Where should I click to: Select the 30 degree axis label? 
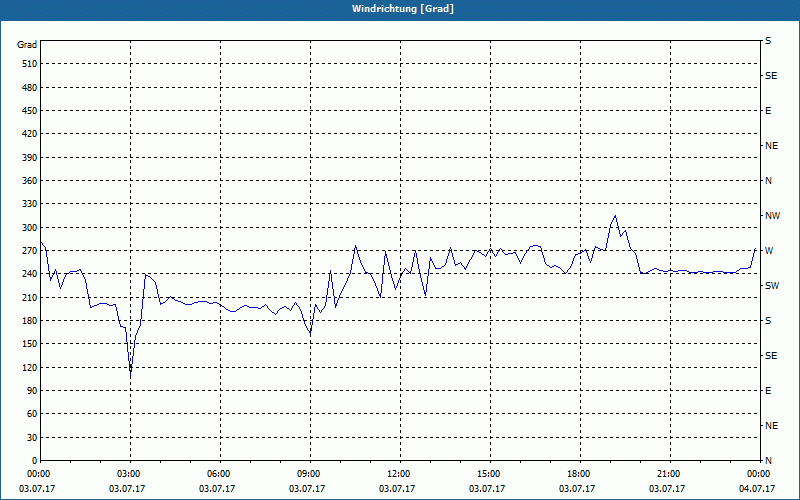32,438
